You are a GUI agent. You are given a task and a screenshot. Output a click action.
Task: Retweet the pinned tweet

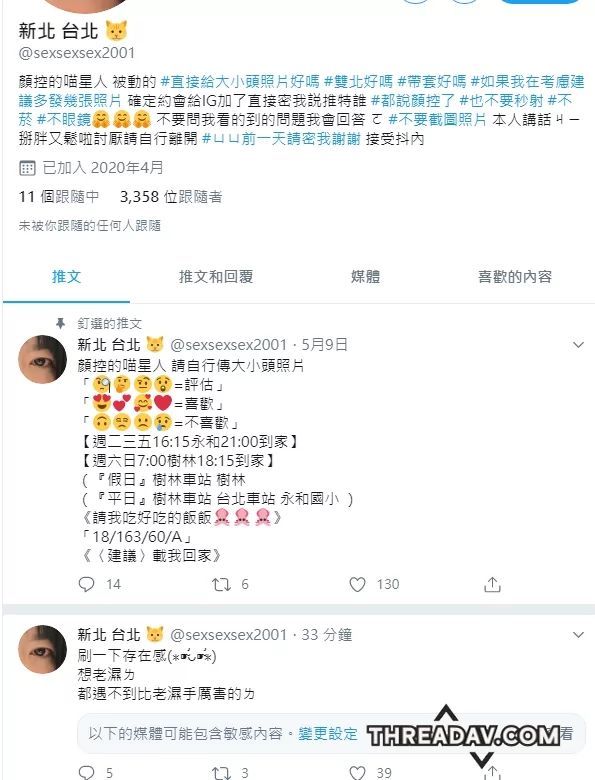click(x=221, y=584)
